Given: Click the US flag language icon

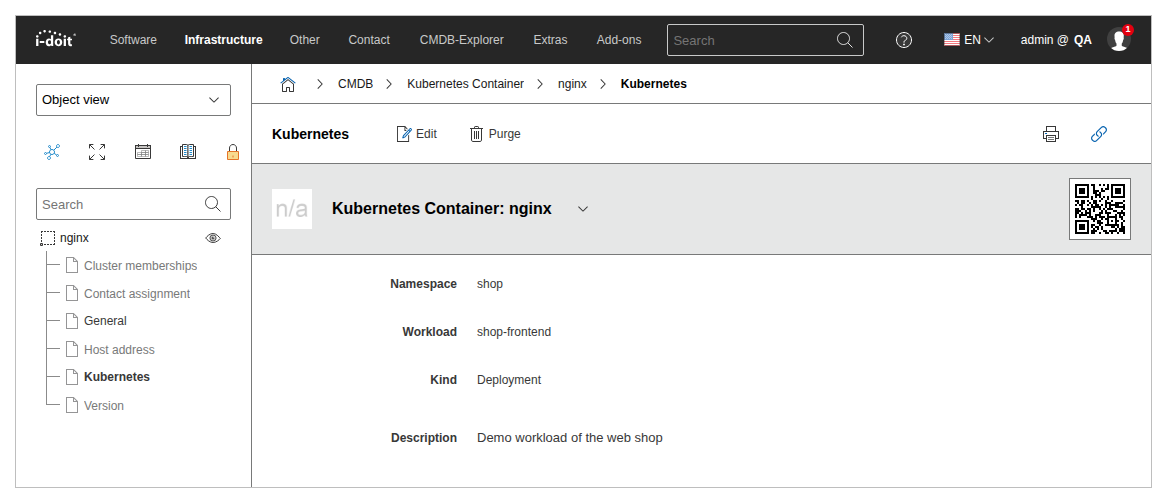Looking at the screenshot, I should 951,40.
